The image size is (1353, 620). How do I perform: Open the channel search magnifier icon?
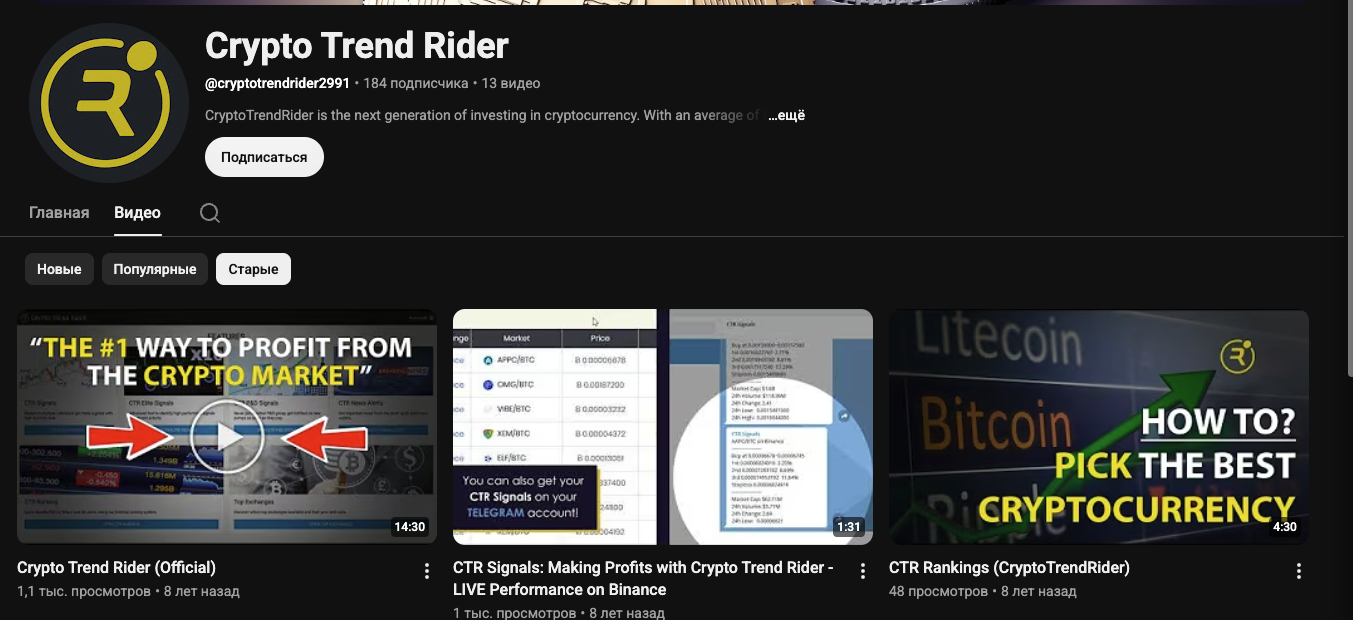[x=209, y=213]
